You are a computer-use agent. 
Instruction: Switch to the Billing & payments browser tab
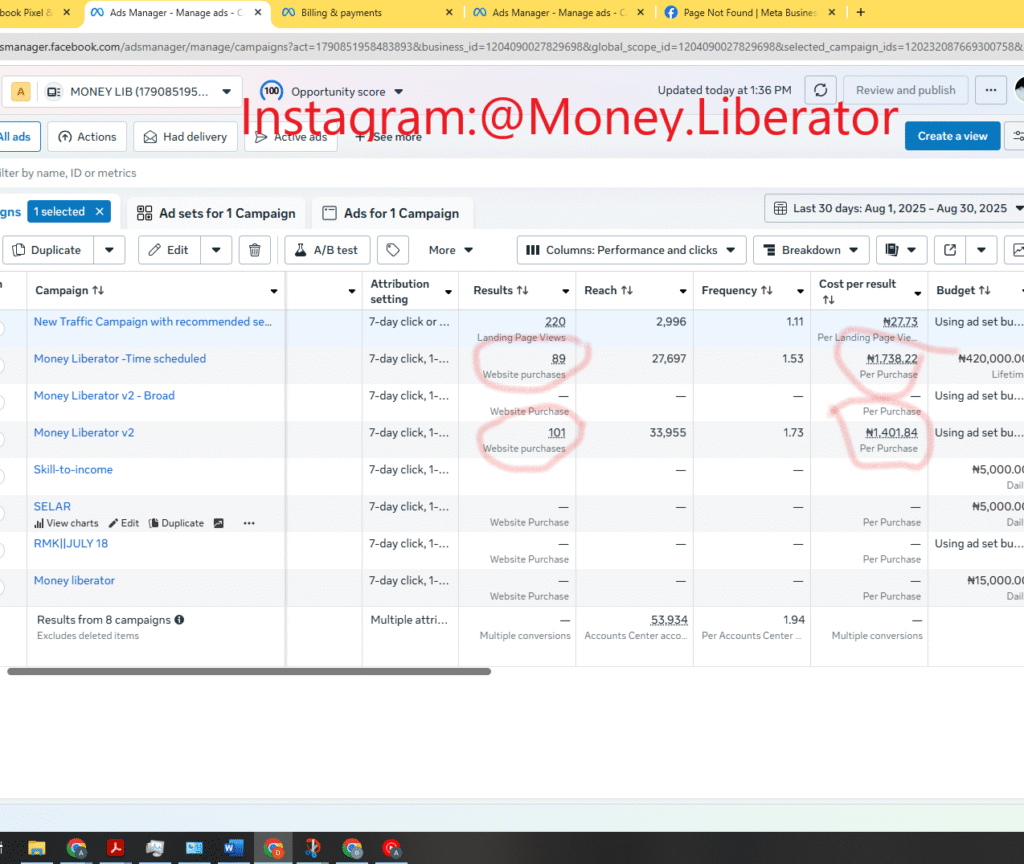pos(340,13)
